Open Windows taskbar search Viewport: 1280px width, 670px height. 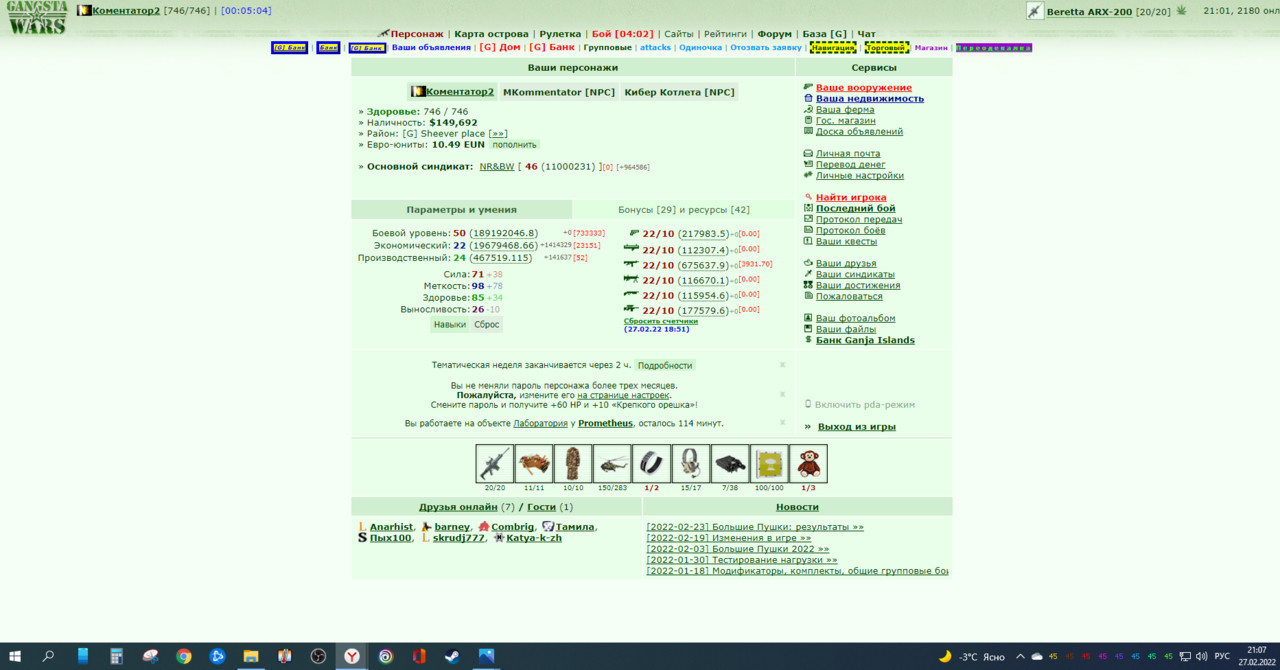48,656
